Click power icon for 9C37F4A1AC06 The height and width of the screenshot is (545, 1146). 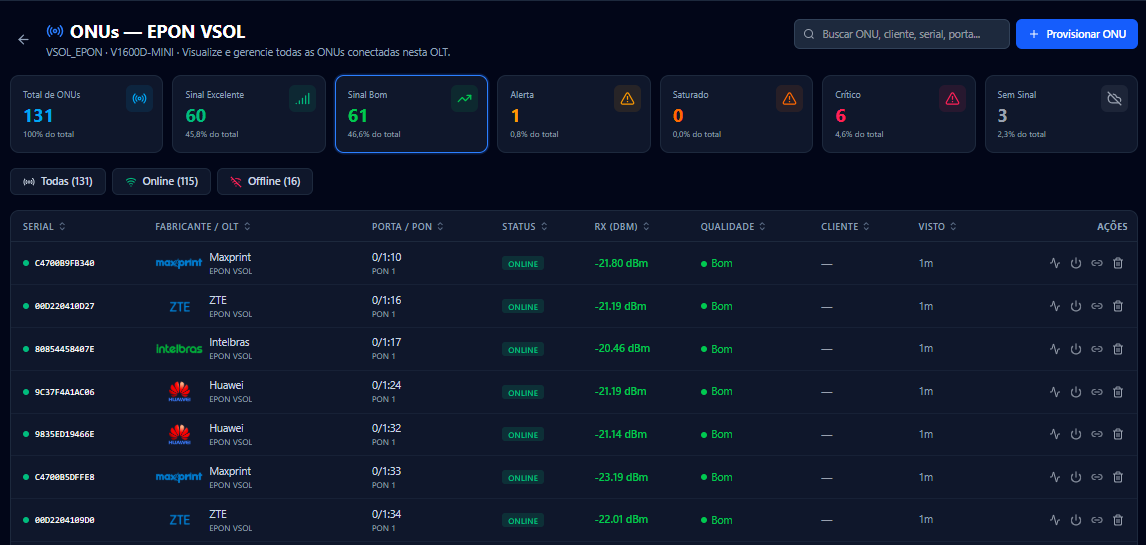pyautogui.click(x=1075, y=392)
